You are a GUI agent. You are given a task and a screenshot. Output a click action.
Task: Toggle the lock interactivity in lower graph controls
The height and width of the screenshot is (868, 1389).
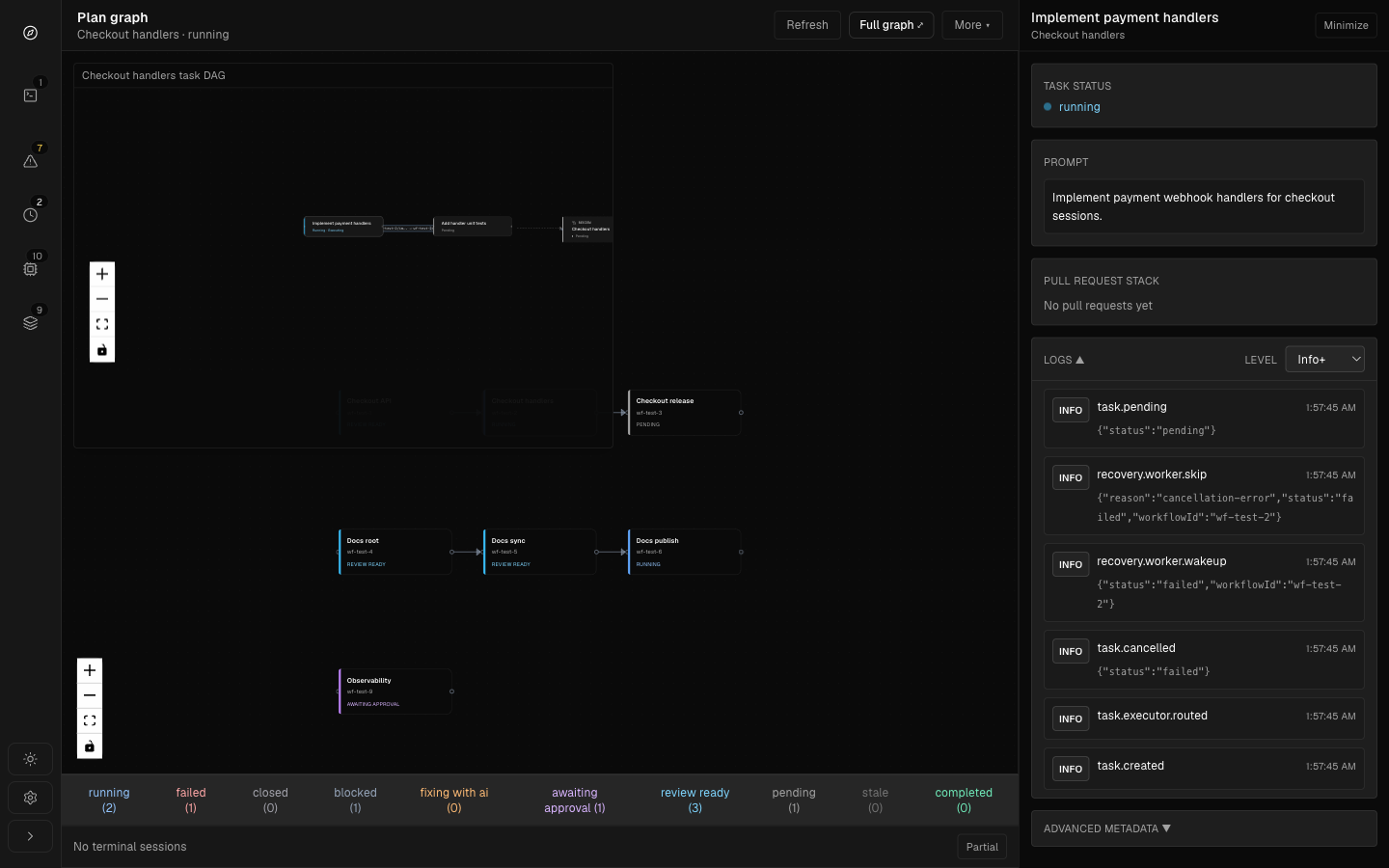click(x=90, y=746)
